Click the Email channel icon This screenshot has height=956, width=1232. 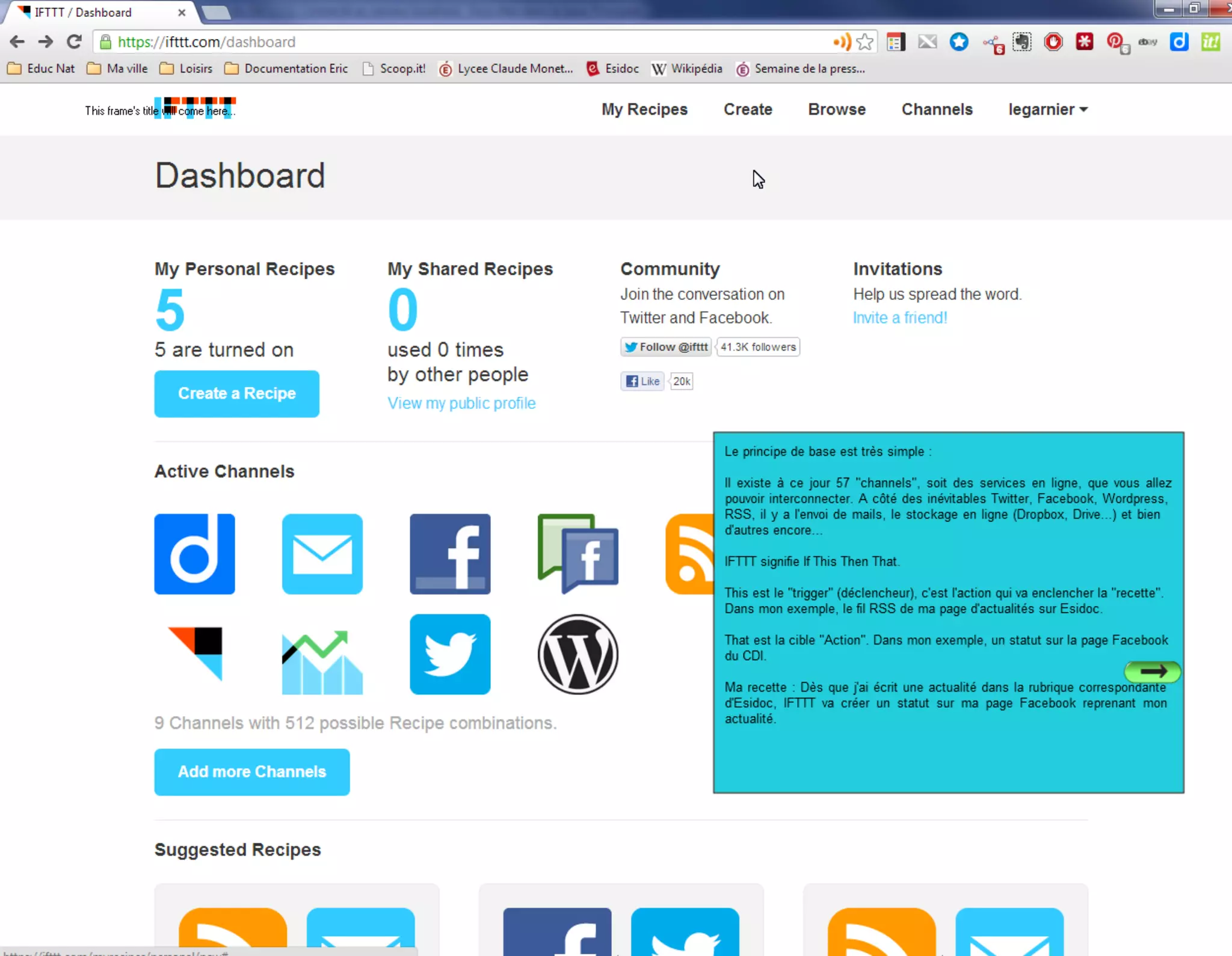click(x=322, y=554)
